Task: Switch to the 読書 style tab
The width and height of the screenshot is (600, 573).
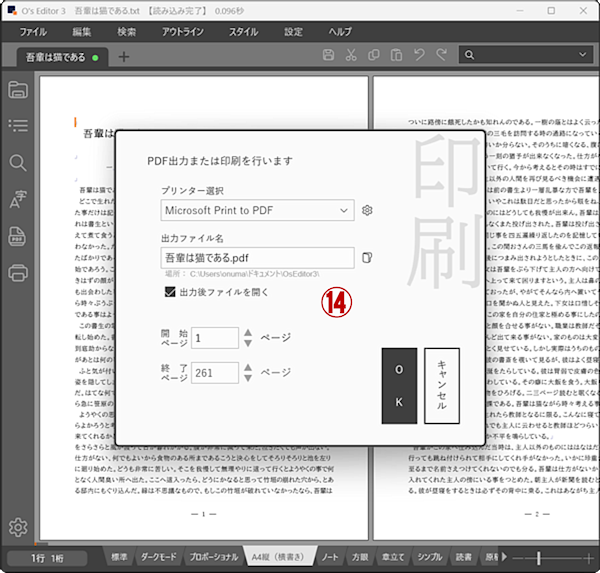Action: point(463,557)
